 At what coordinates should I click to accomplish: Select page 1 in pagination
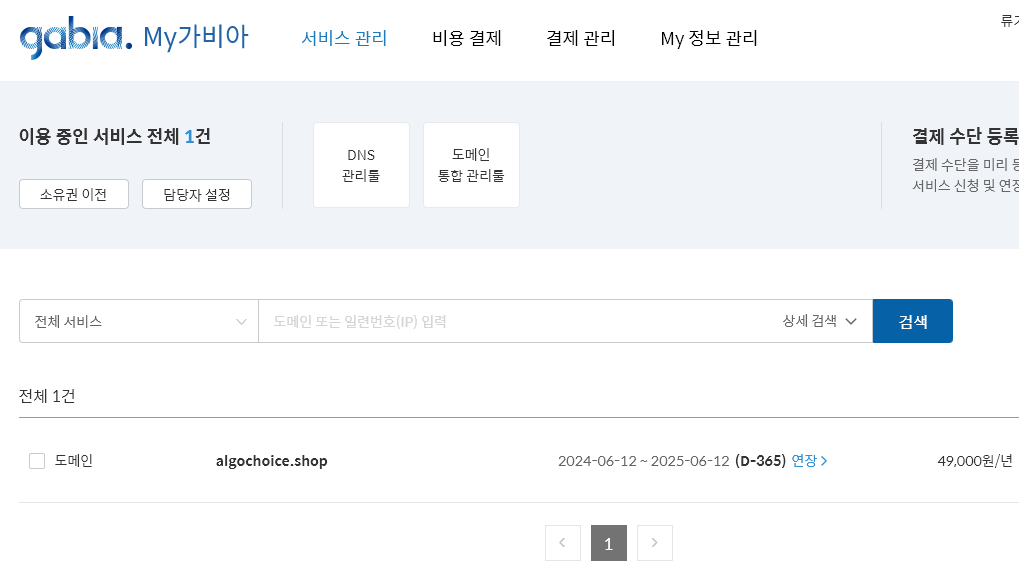[609, 543]
